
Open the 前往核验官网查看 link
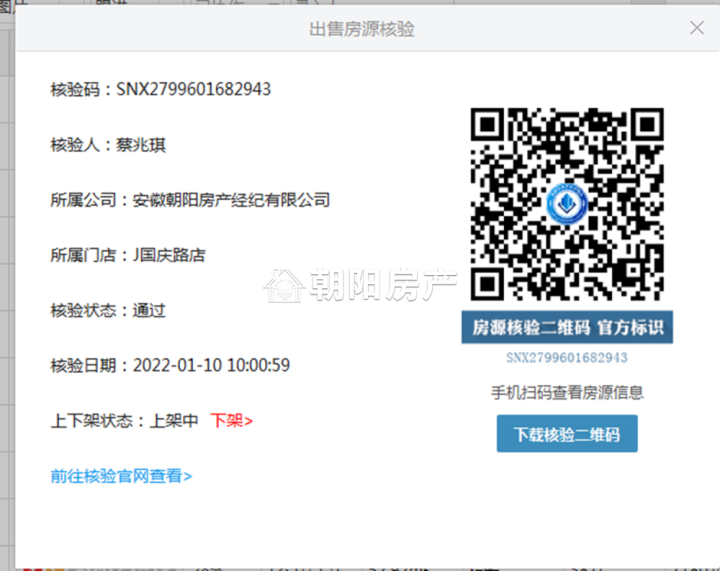121,476
